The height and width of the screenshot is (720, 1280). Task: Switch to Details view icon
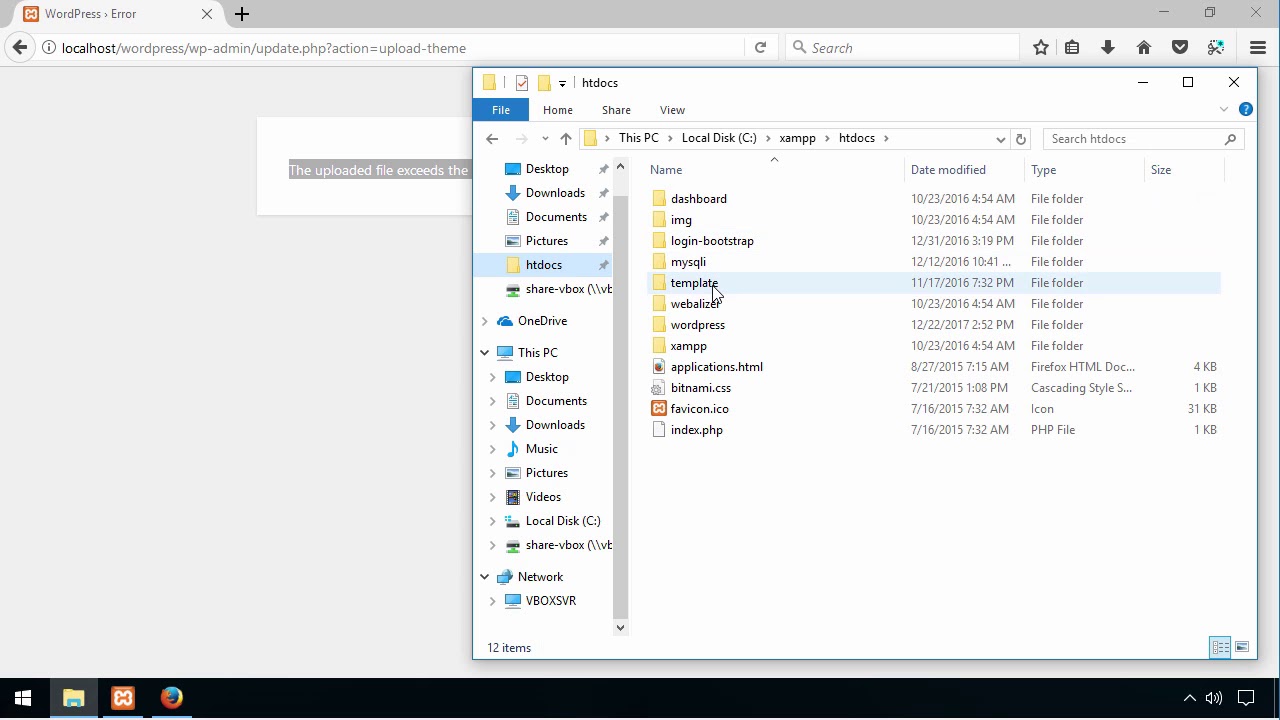[1220, 647]
